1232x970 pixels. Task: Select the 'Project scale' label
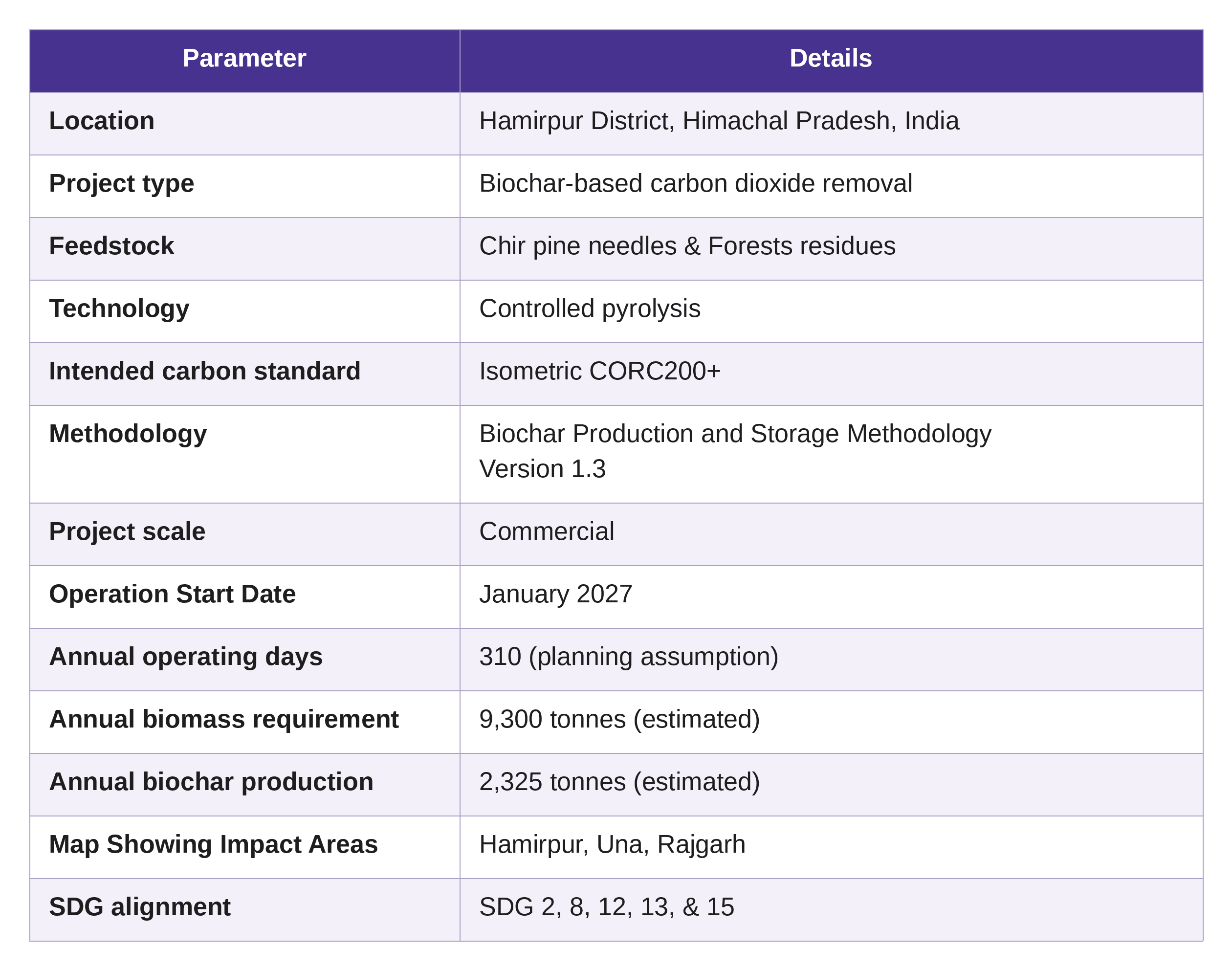[x=127, y=532]
